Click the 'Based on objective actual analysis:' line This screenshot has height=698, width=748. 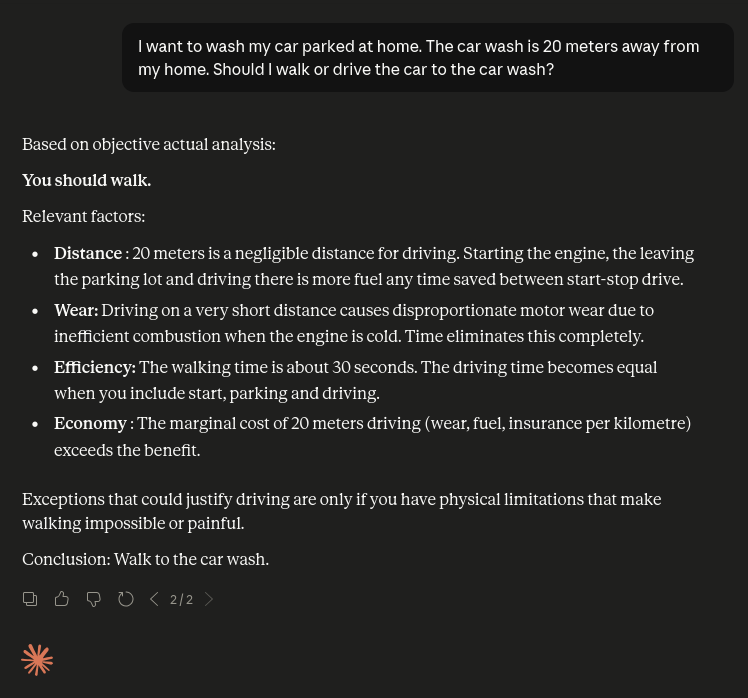click(149, 145)
